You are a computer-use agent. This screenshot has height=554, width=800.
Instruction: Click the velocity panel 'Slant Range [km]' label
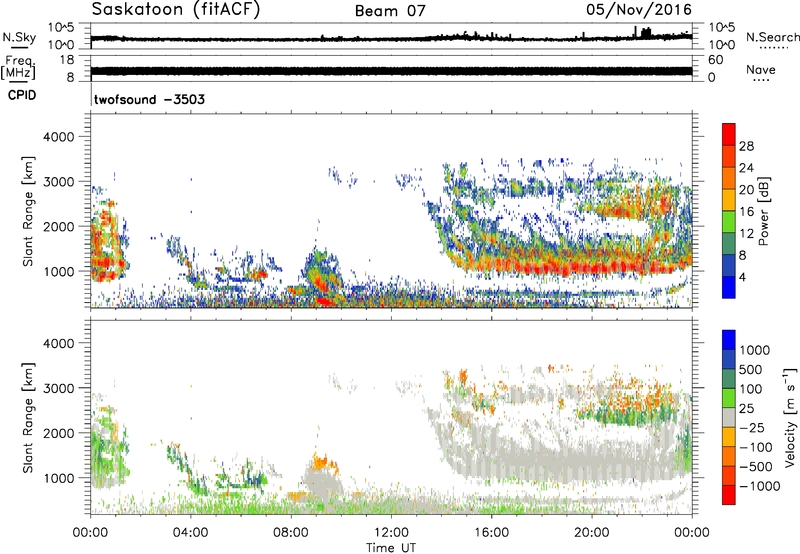[x=28, y=418]
